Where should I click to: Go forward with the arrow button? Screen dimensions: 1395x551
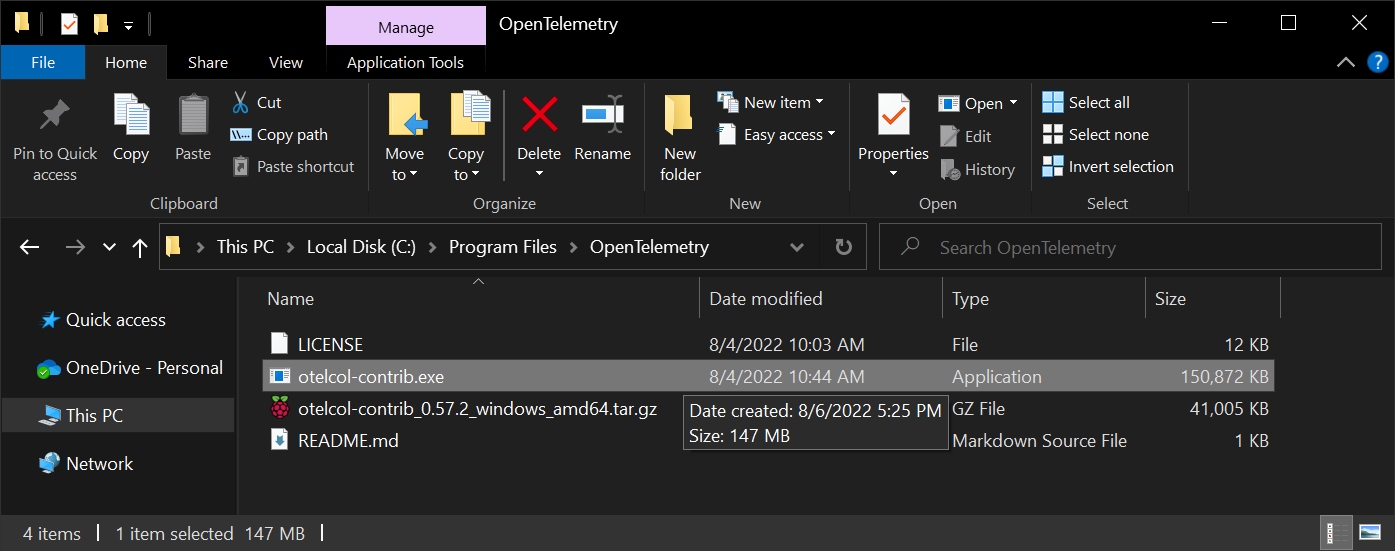[x=75, y=247]
